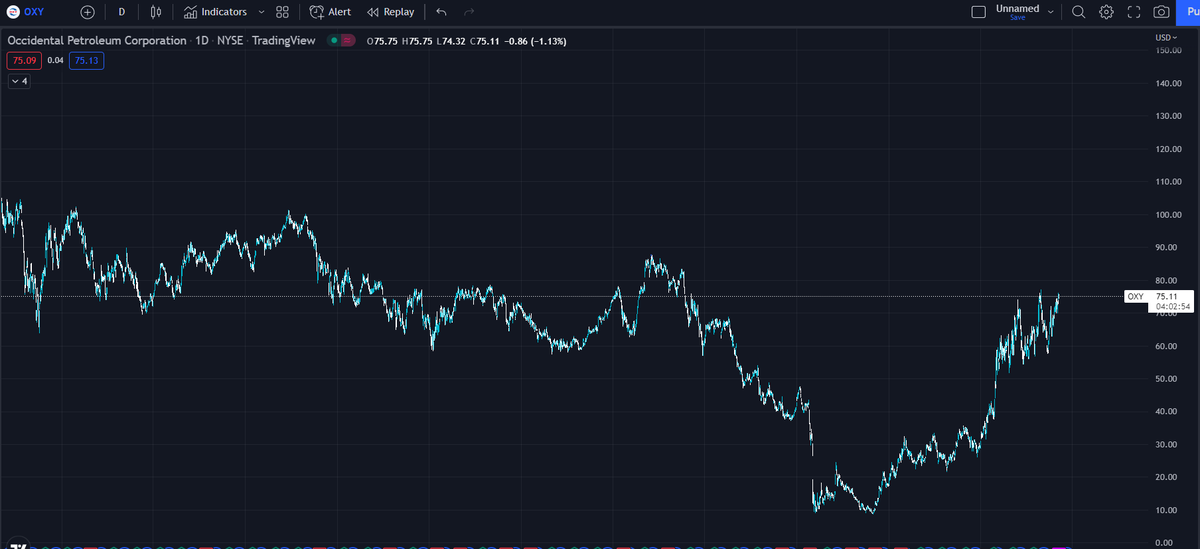Expand the manage layouts chevron
The width and height of the screenshot is (1200, 549).
coord(1051,12)
